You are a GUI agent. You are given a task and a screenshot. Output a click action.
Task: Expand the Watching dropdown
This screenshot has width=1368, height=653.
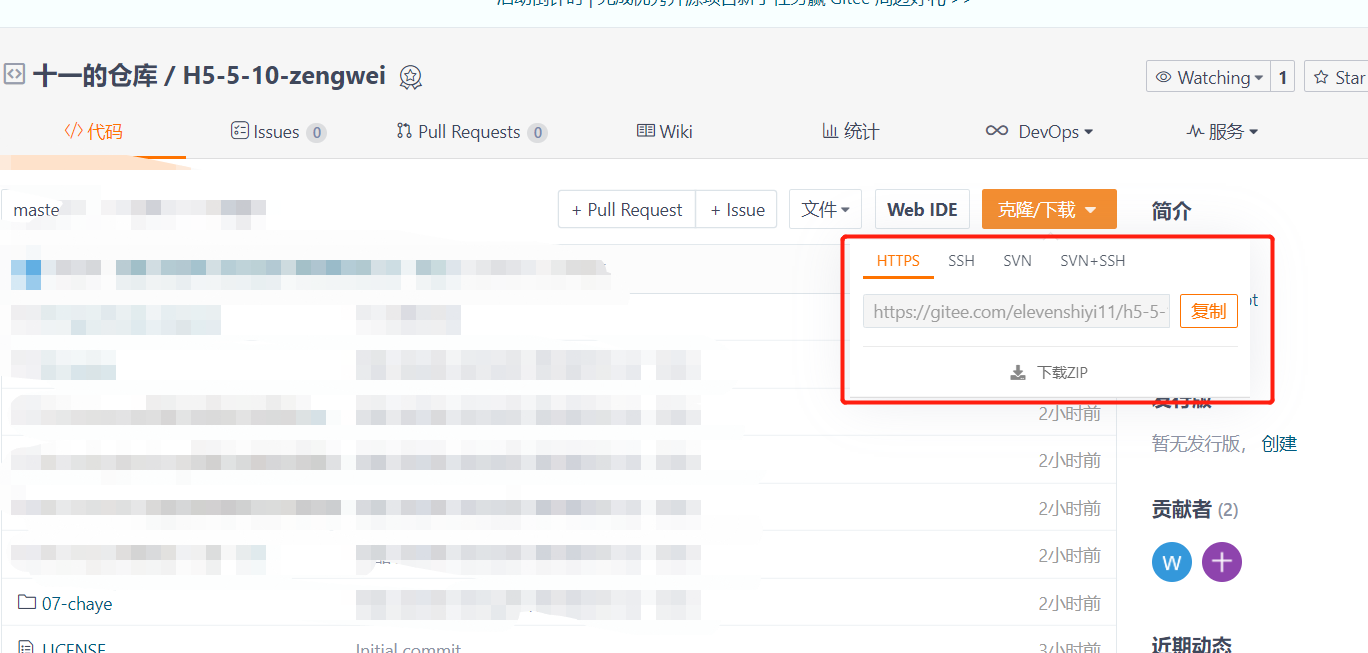[x=1208, y=77]
